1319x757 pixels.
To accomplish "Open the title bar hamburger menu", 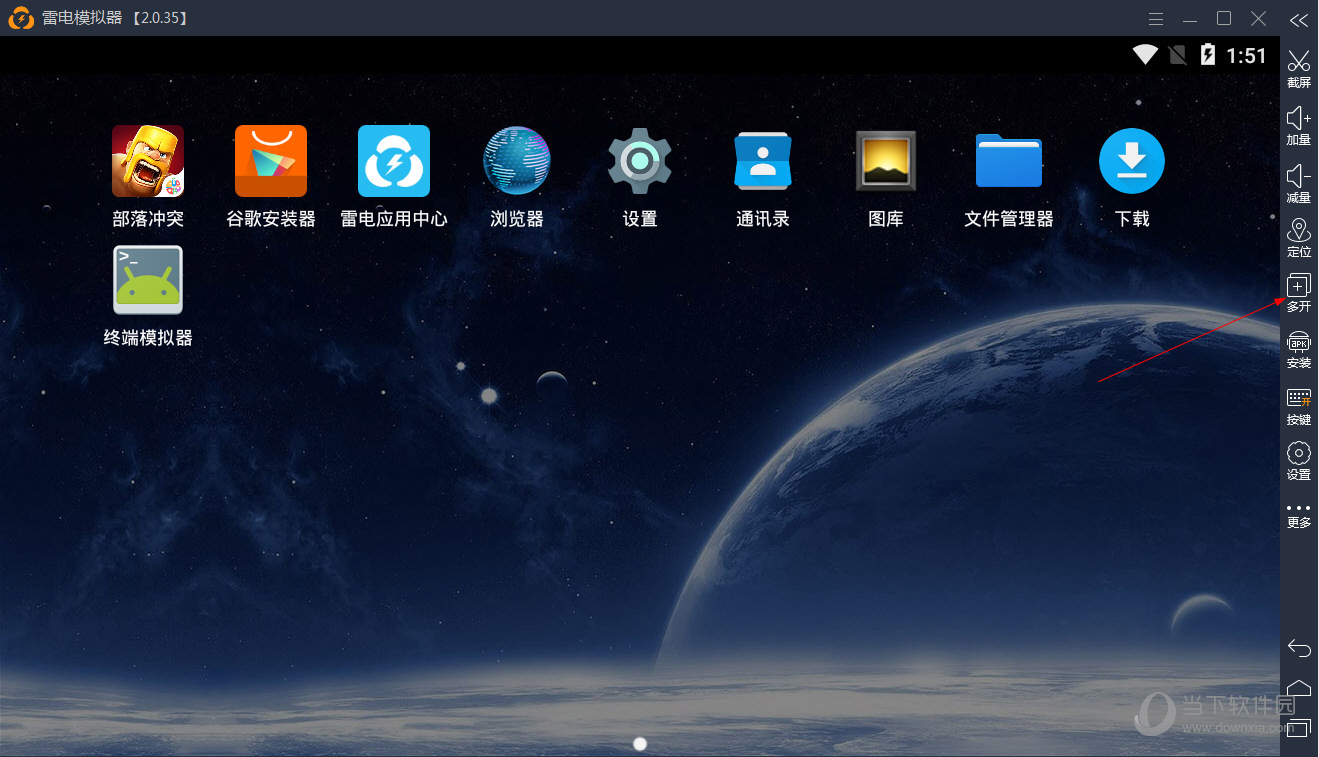I will (x=1156, y=19).
